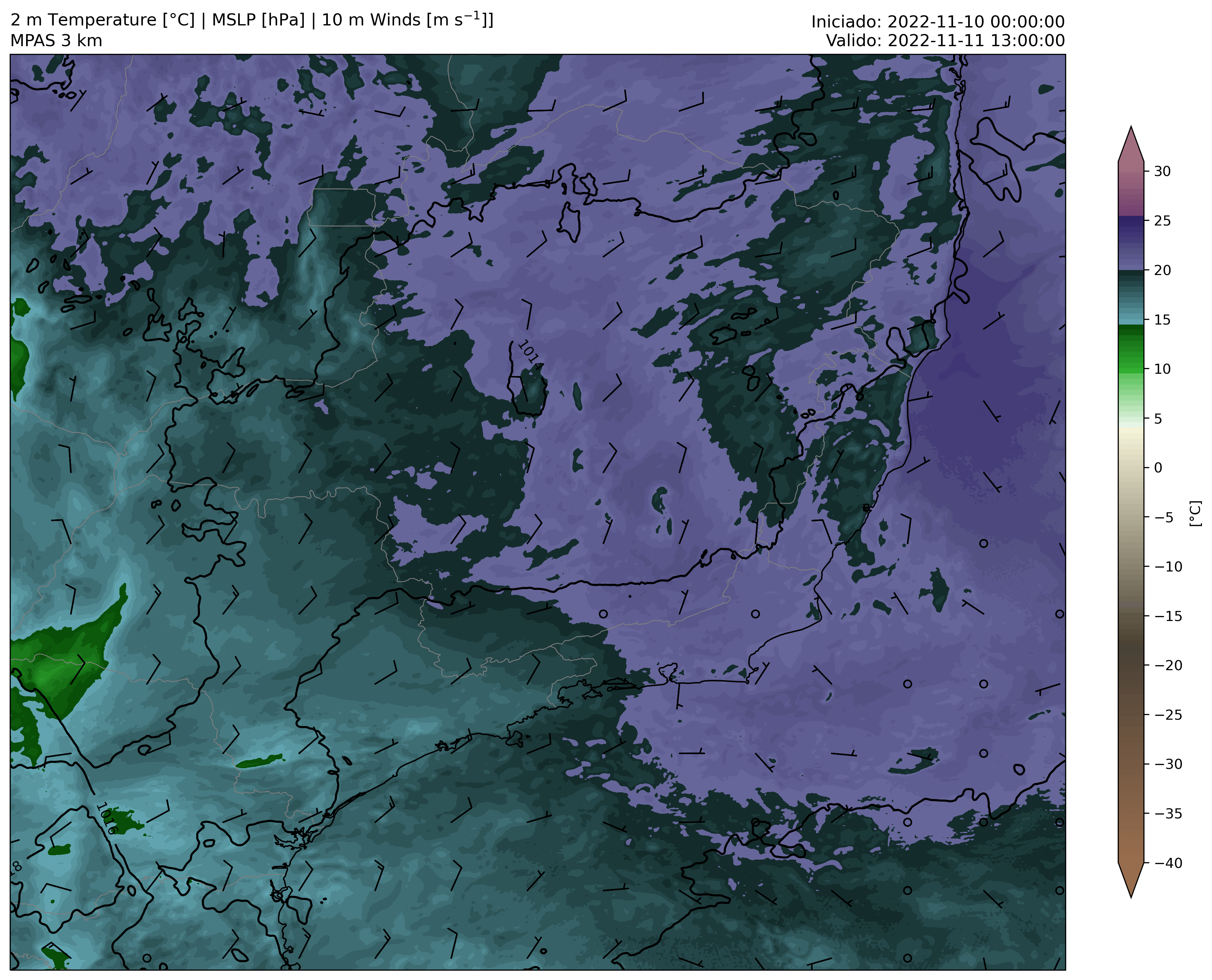Click the cream colored colorbar band near 0
Image resolution: width=1212 pixels, height=980 pixels.
pyautogui.click(x=1131, y=460)
